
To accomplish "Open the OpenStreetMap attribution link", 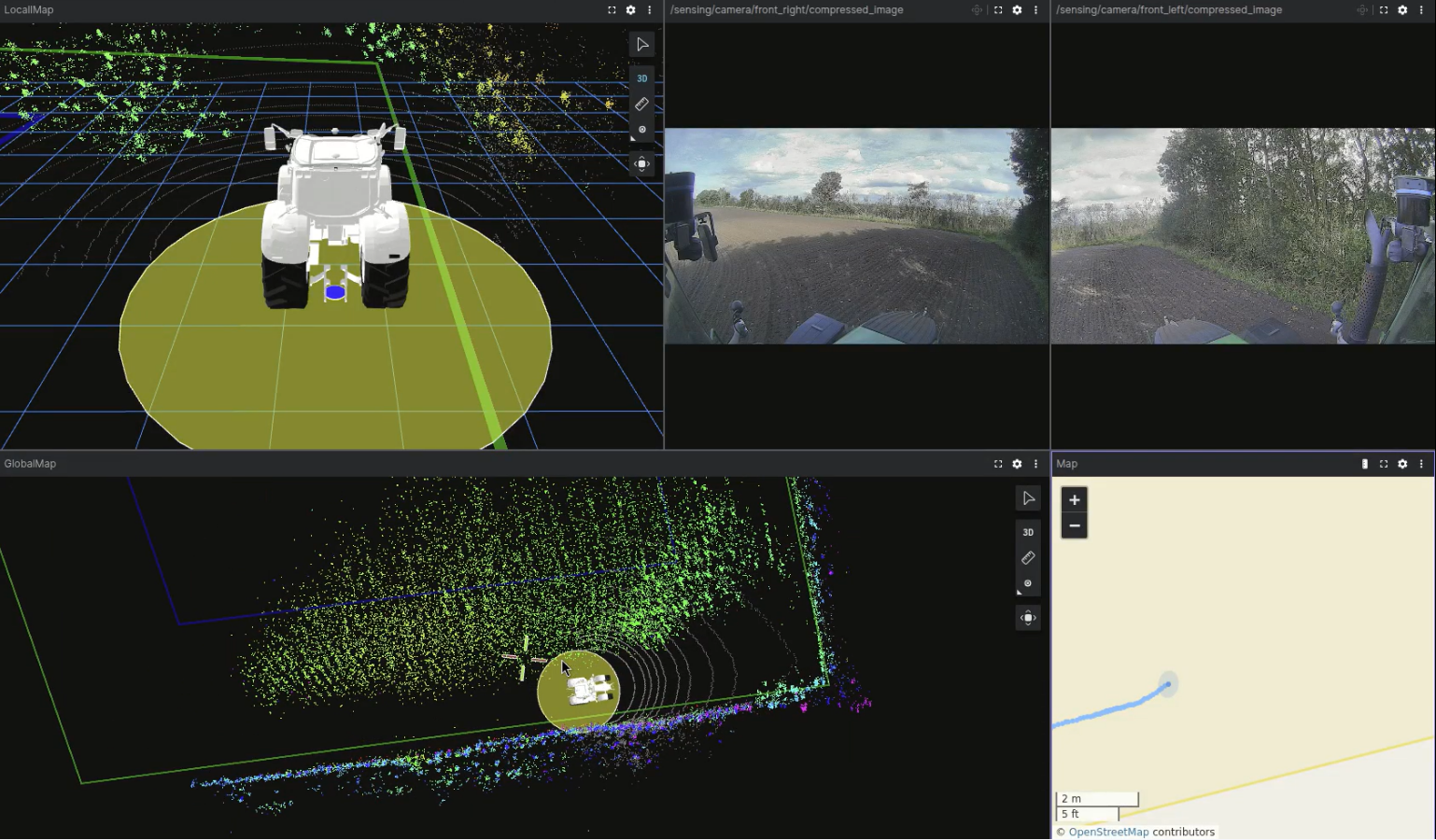I will (1108, 832).
